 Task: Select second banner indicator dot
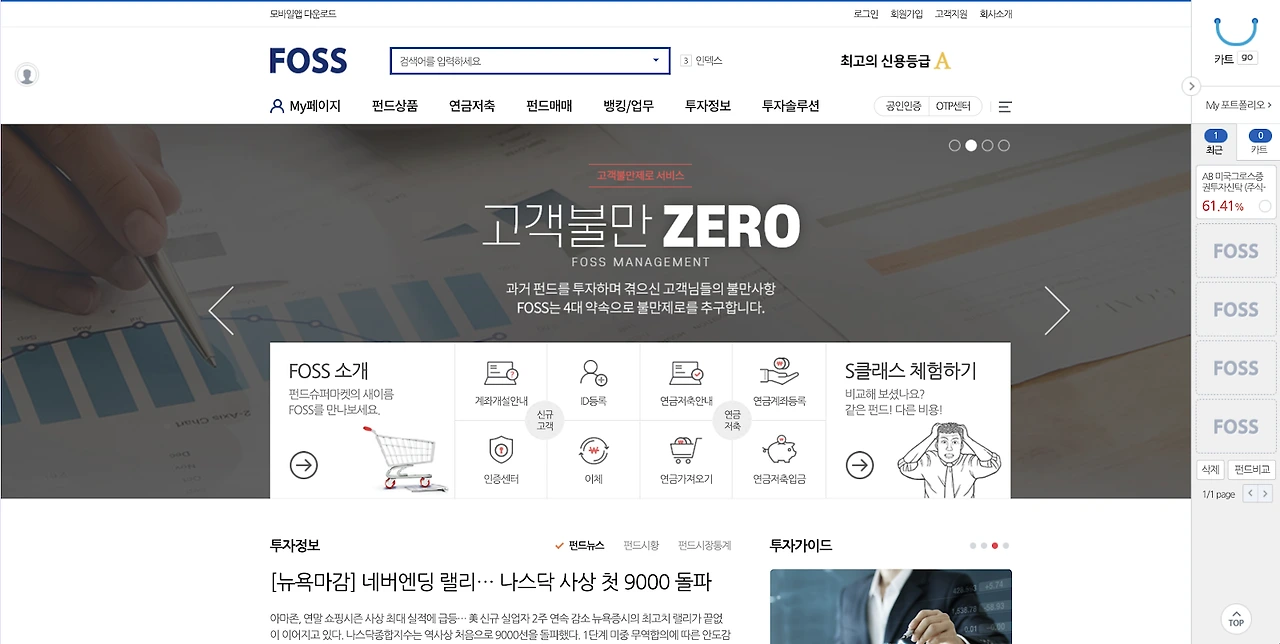tap(971, 145)
